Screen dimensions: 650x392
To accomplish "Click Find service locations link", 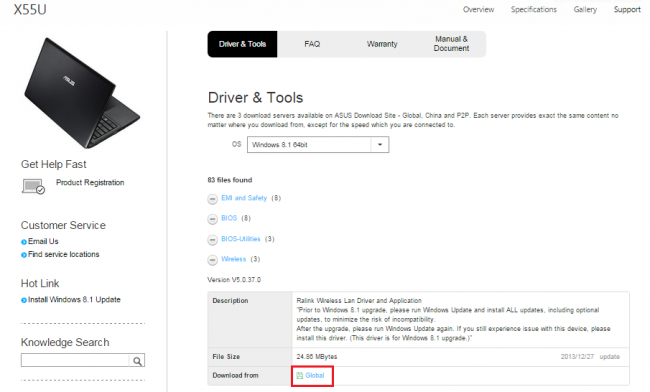I will pos(63,254).
